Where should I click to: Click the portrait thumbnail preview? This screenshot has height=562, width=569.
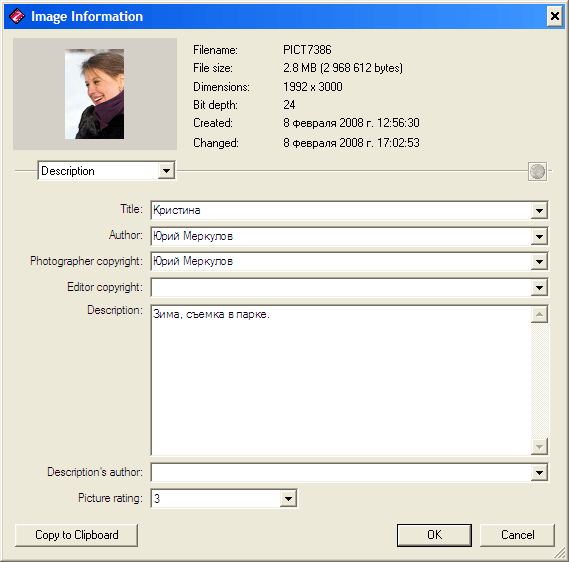(94, 94)
